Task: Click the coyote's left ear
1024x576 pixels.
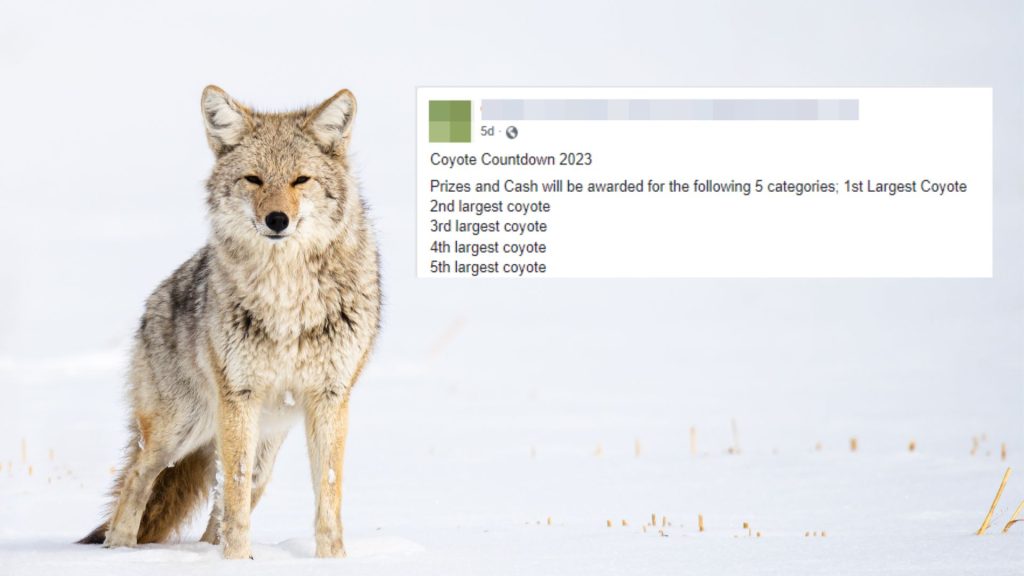Action: (x=223, y=118)
